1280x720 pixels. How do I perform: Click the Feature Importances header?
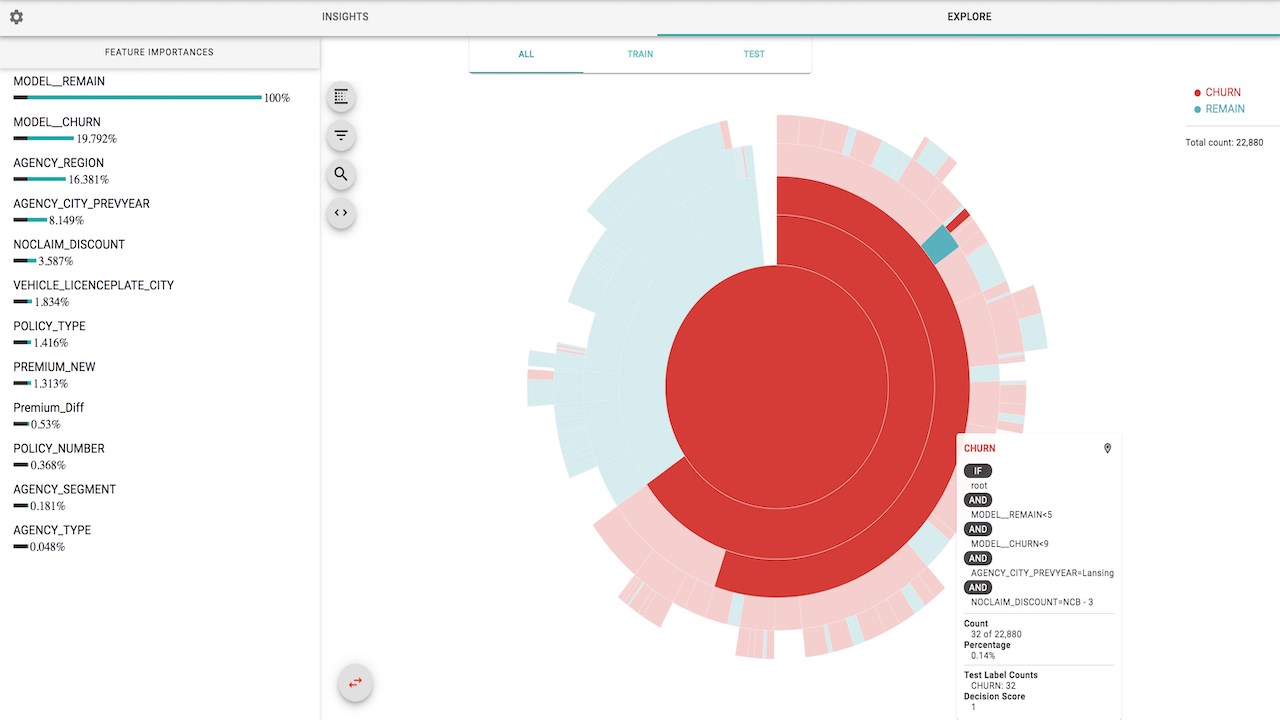[x=160, y=52]
